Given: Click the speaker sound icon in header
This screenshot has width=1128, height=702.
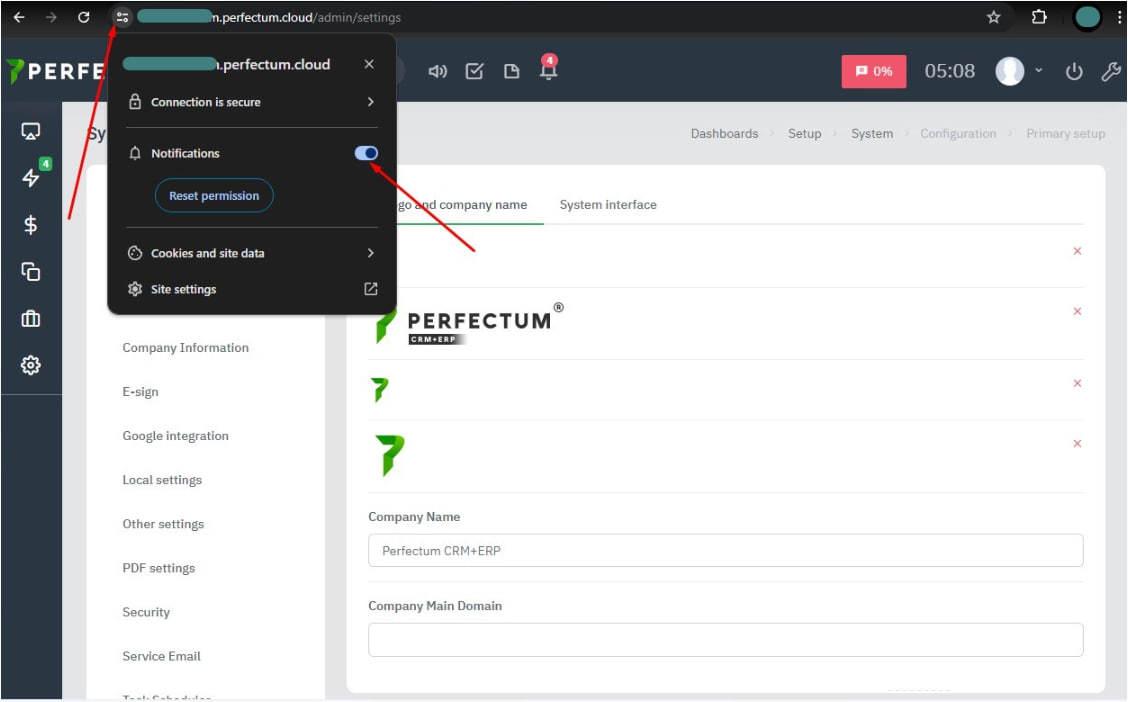Looking at the screenshot, I should (x=438, y=72).
